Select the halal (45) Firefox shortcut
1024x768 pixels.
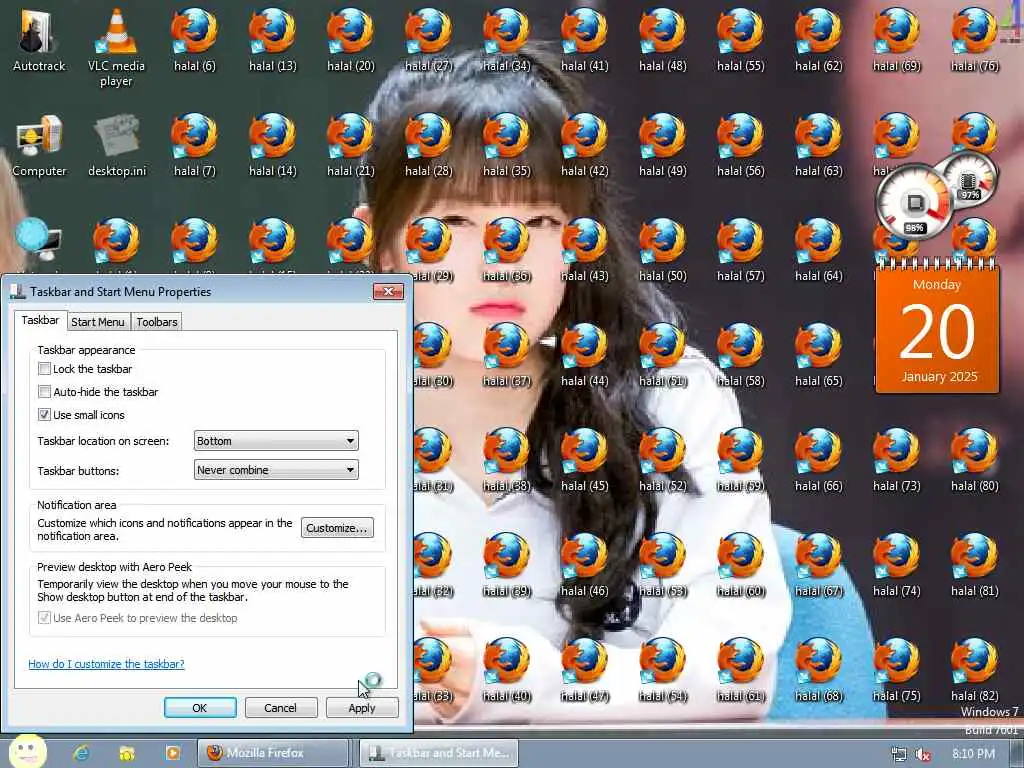pyautogui.click(x=584, y=460)
